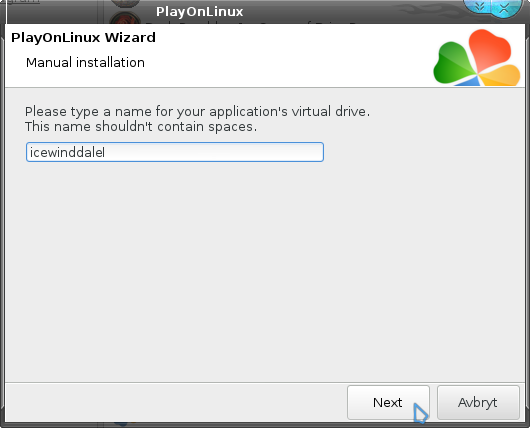The image size is (530, 428).
Task: Click the PlayOnLinux clover logo
Action: coord(477,57)
